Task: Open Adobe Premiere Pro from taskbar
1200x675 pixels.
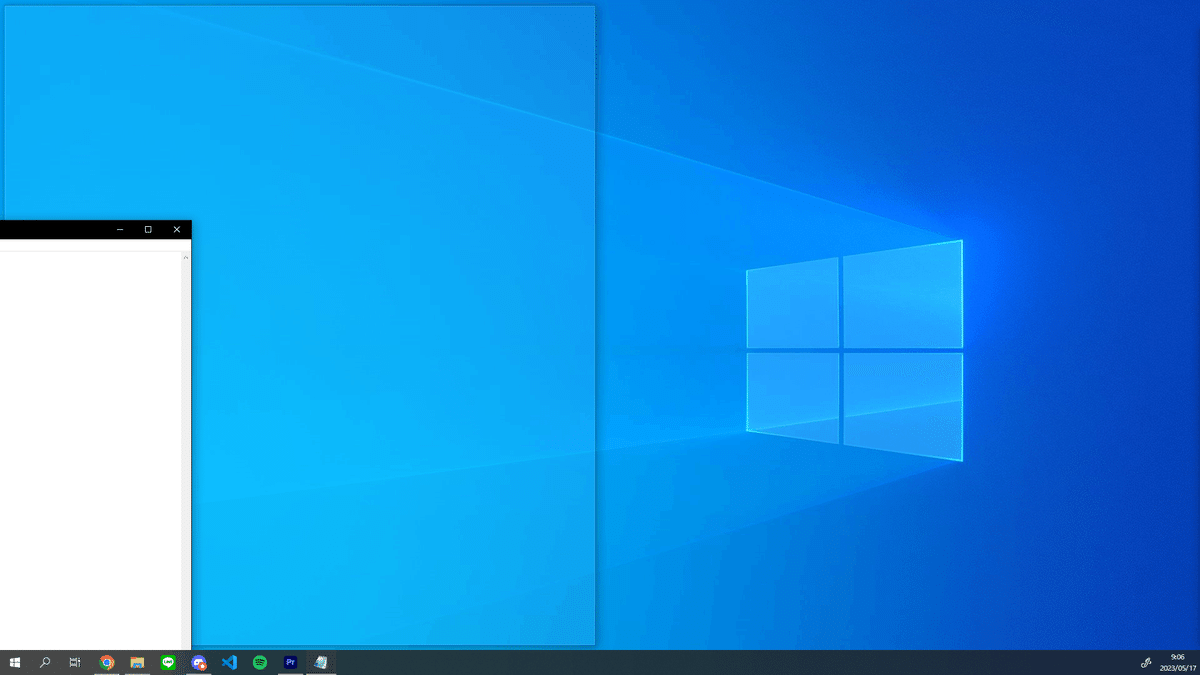Action: [290, 662]
